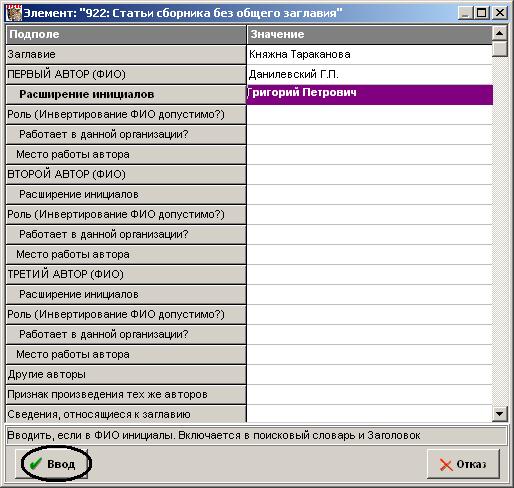Click the scrollbar down arrow
The height and width of the screenshot is (488, 514).
pos(499,414)
